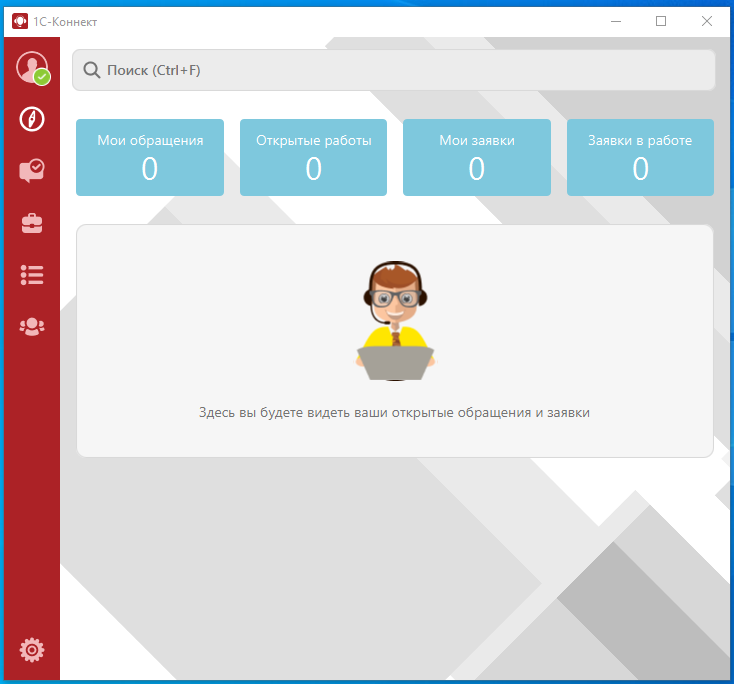Open the chat requests sidebar icon
This screenshot has height=684, width=734.
point(32,171)
